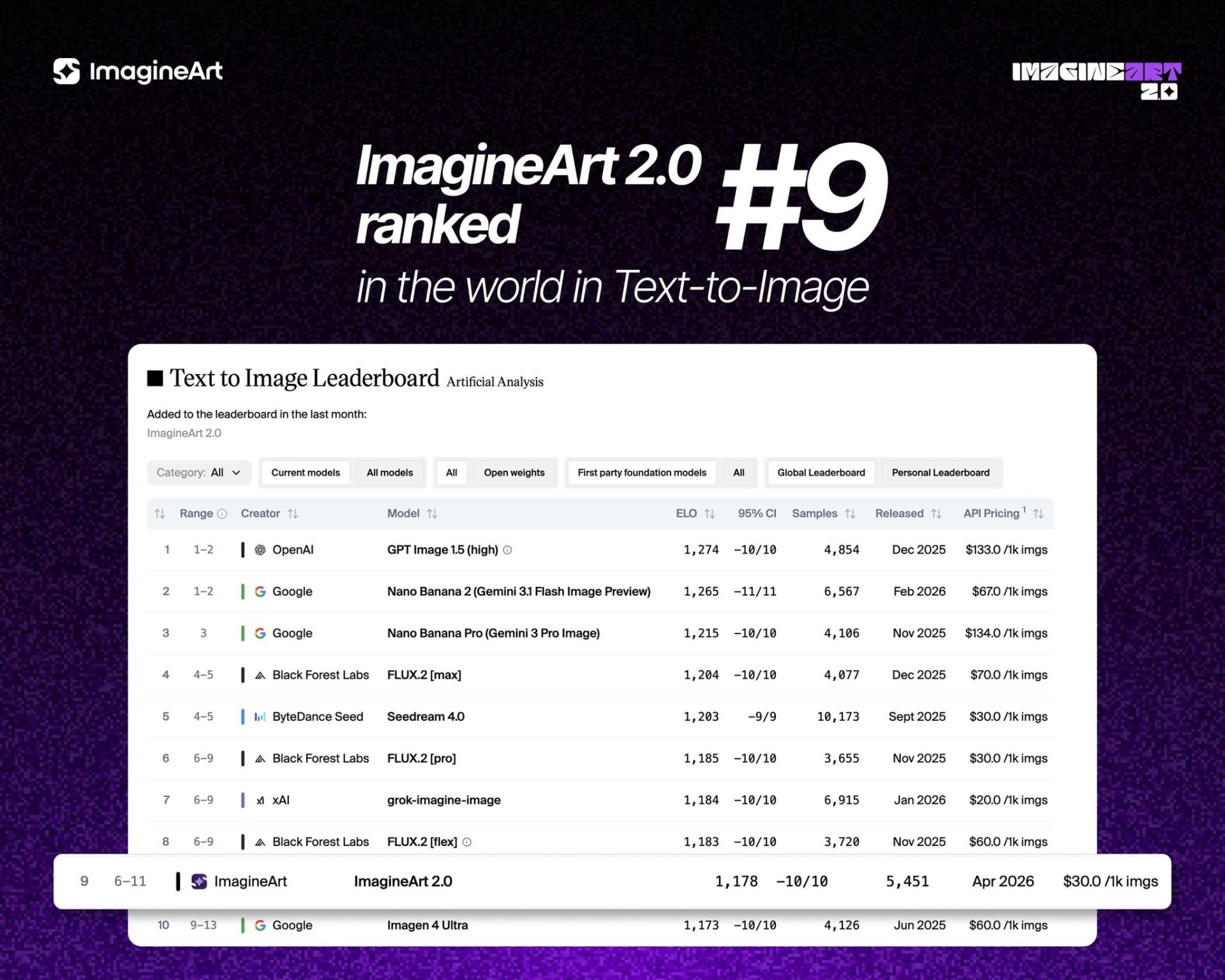Click the $133.0 /1k imgs price
The height and width of the screenshot is (980, 1225).
[1006, 550]
